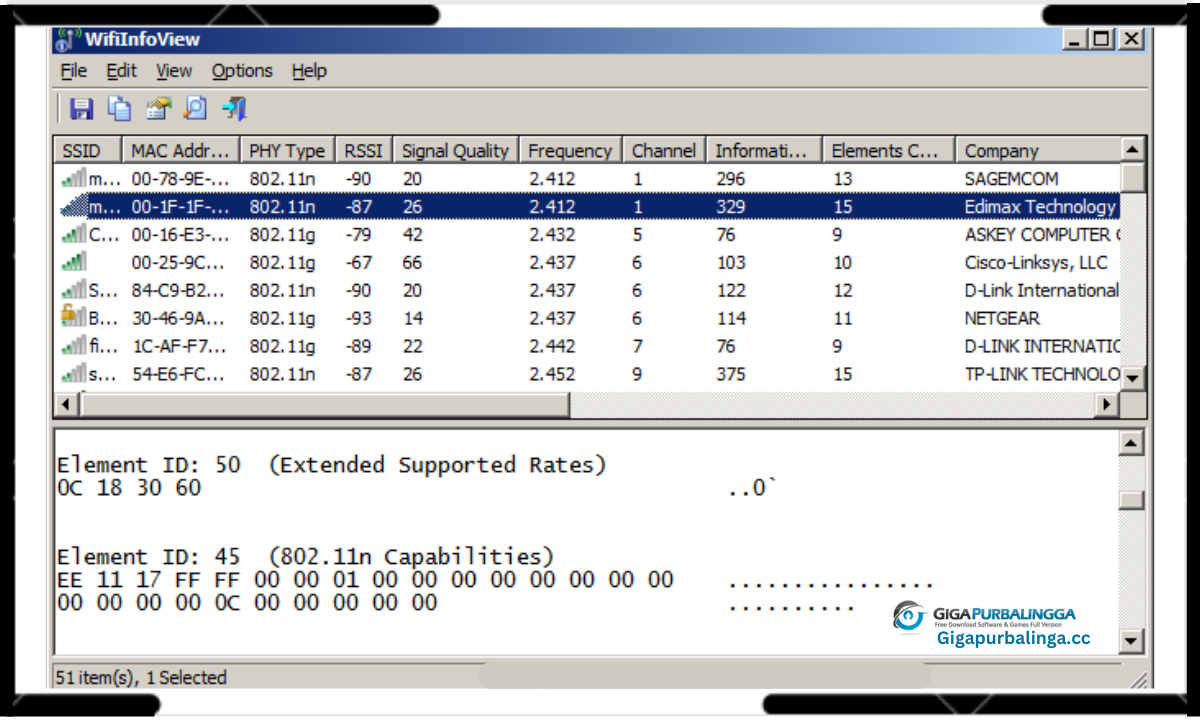Click the horizontal scrollbar thumb
The width and height of the screenshot is (1200, 720).
coord(324,405)
